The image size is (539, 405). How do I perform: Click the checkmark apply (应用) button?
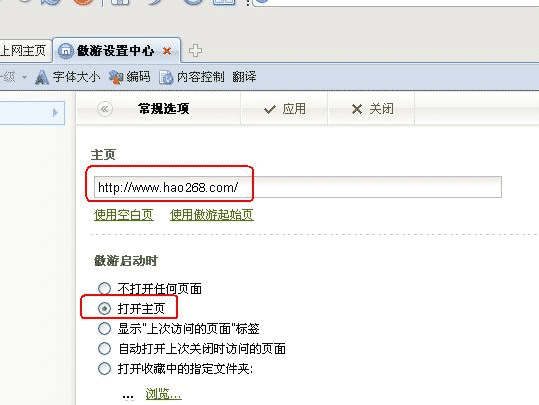click(x=285, y=109)
